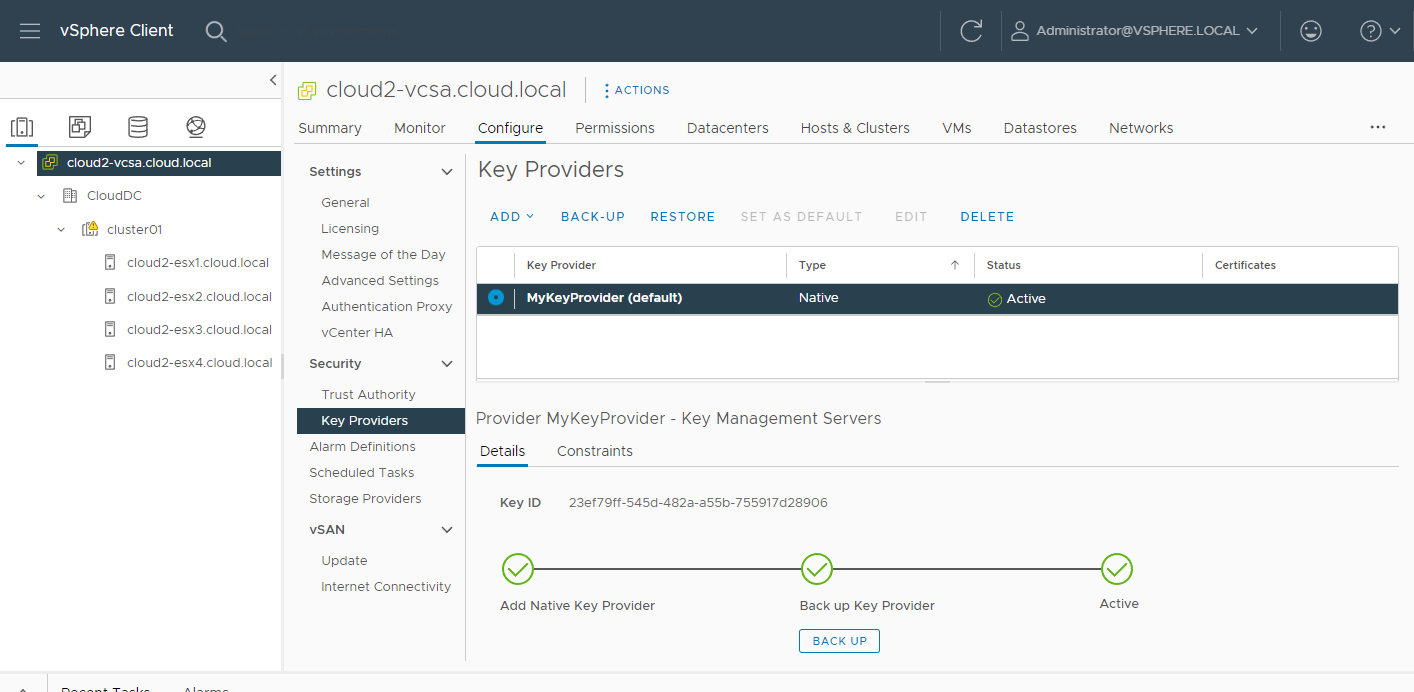Open the Hosts & Clusters tab
The height and width of the screenshot is (692, 1414).
pyautogui.click(x=855, y=128)
